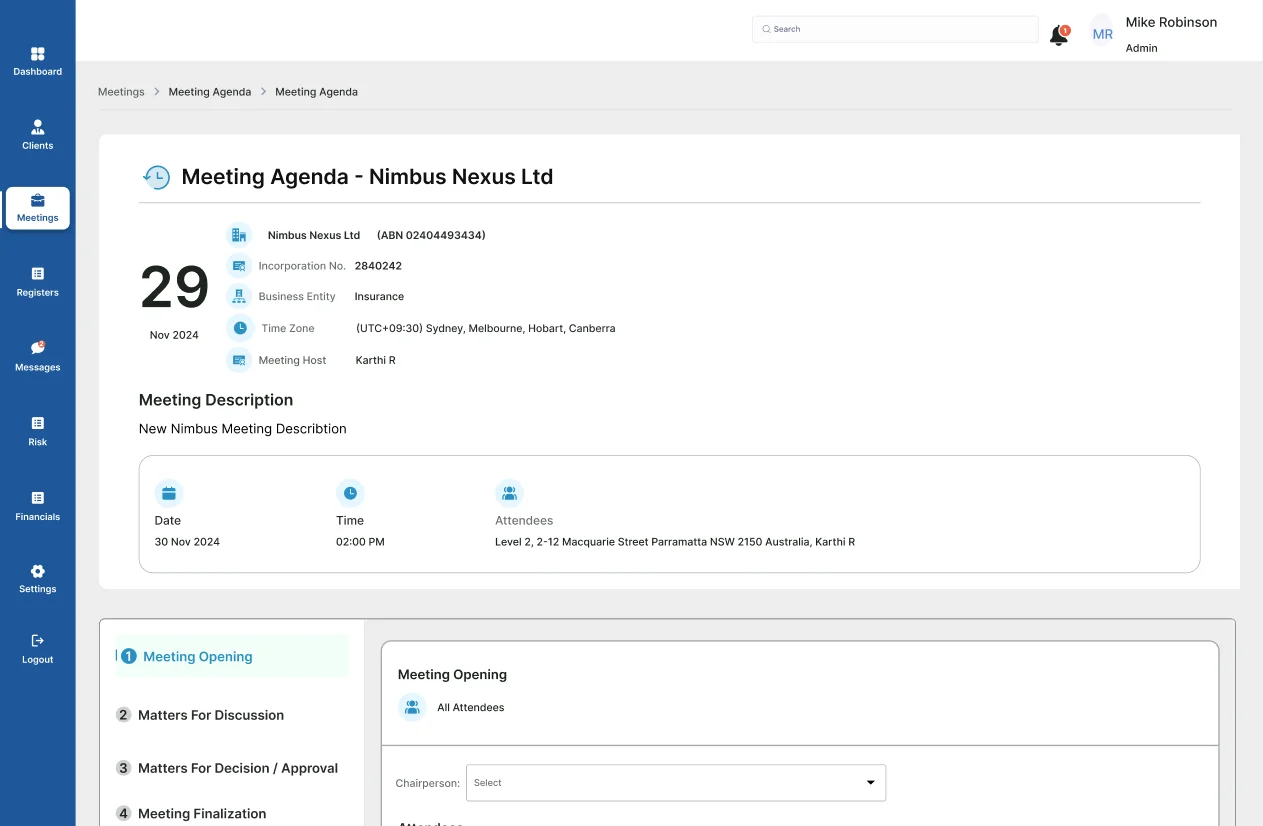Go to Clients in sidebar
The height and width of the screenshot is (826, 1263).
pos(38,135)
